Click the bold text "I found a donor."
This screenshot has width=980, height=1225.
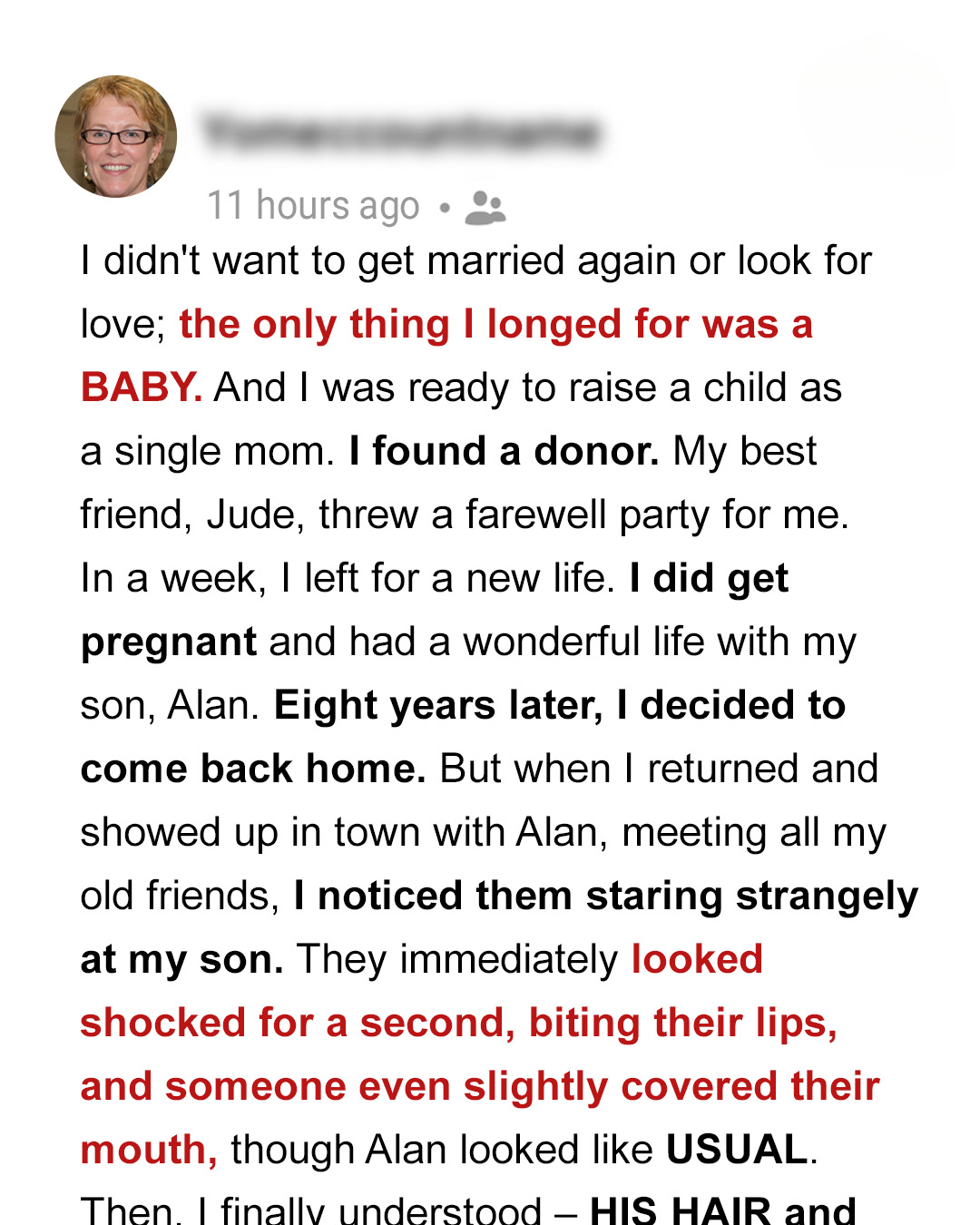click(504, 451)
